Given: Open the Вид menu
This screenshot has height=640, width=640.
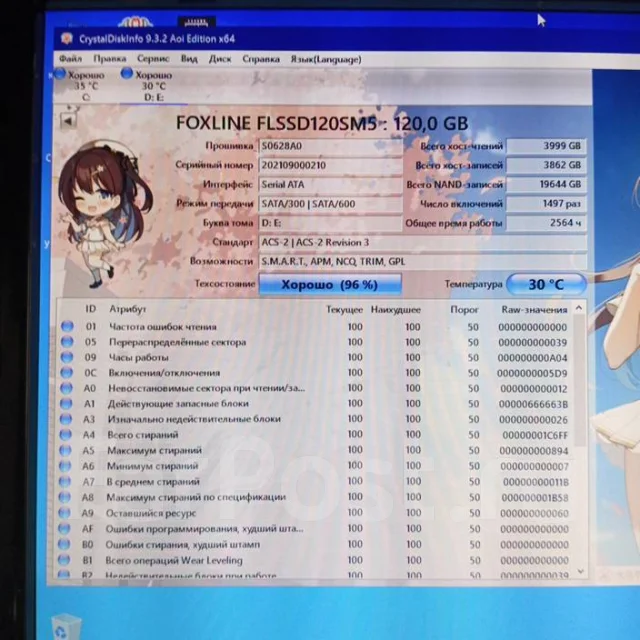Looking at the screenshot, I should [x=189, y=59].
